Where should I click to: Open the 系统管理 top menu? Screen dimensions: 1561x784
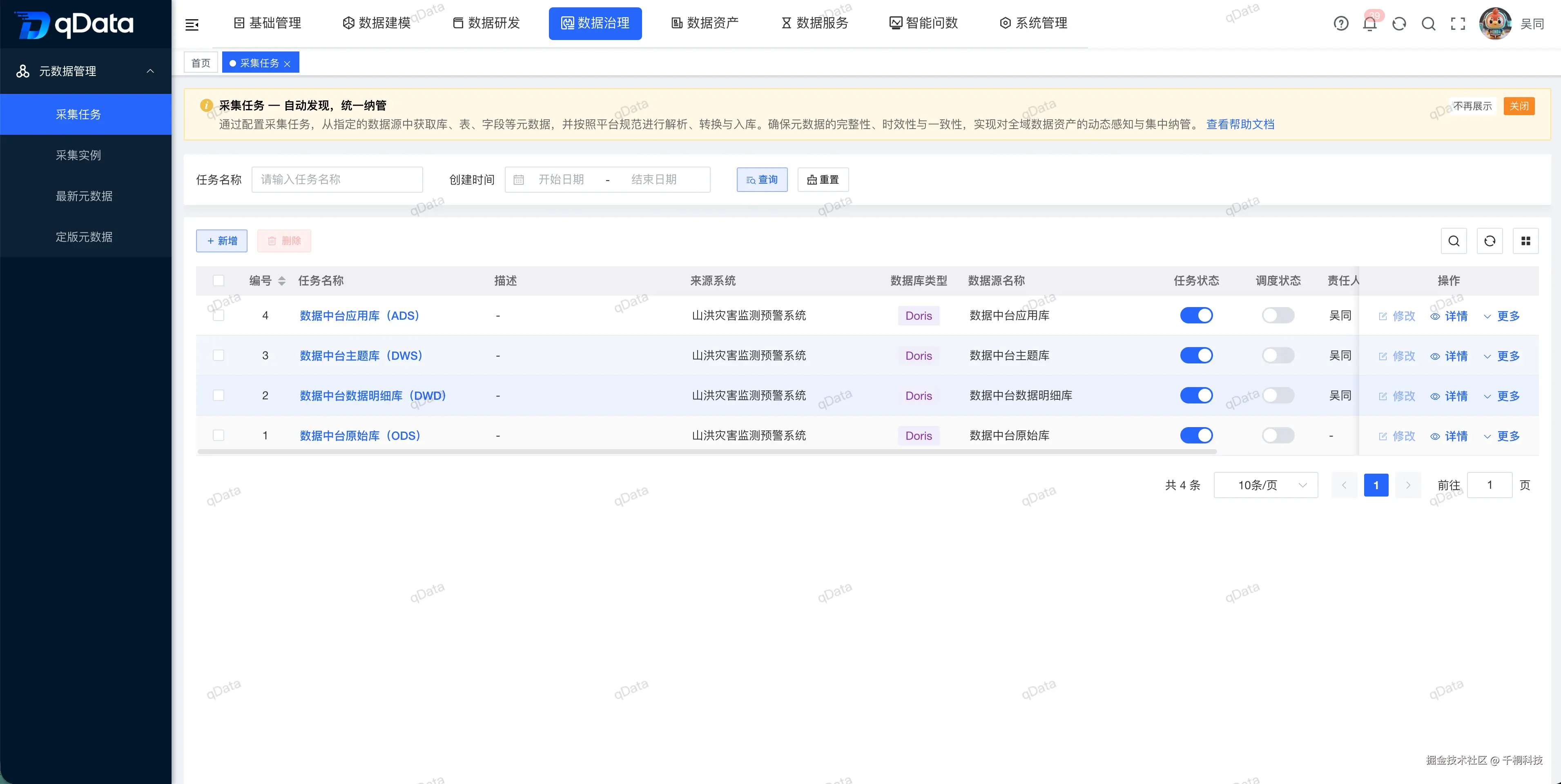pos(1033,23)
